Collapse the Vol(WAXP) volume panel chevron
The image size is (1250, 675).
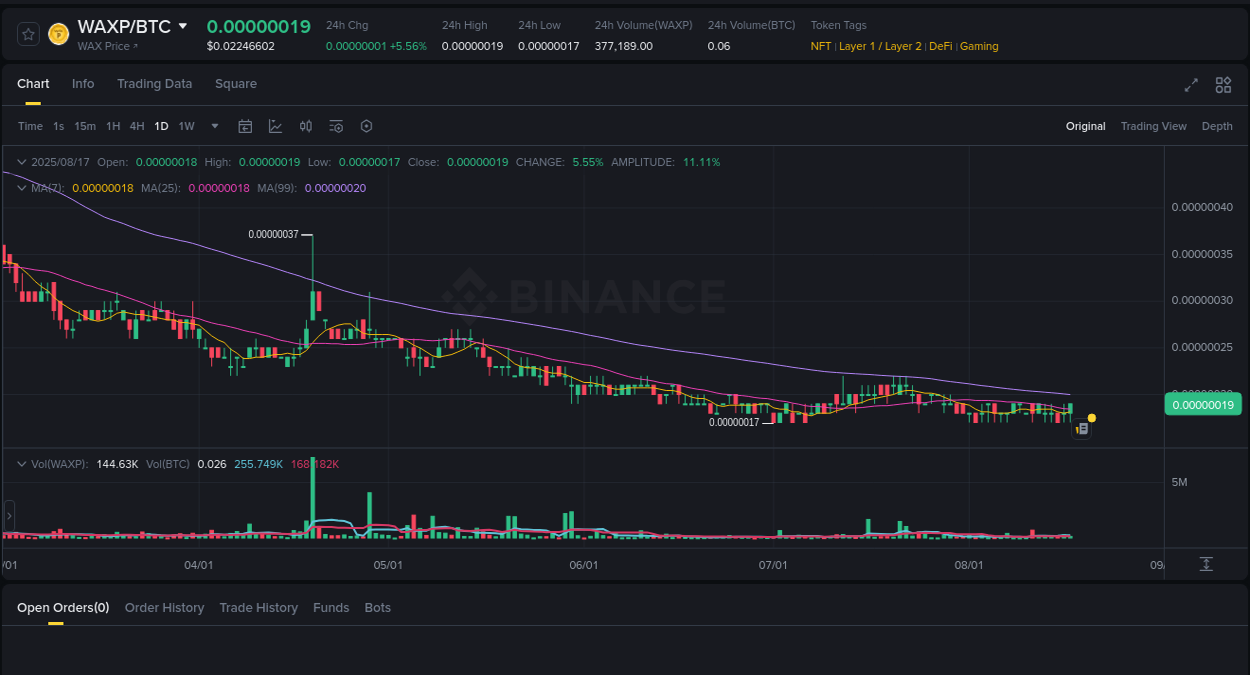[x=20, y=463]
